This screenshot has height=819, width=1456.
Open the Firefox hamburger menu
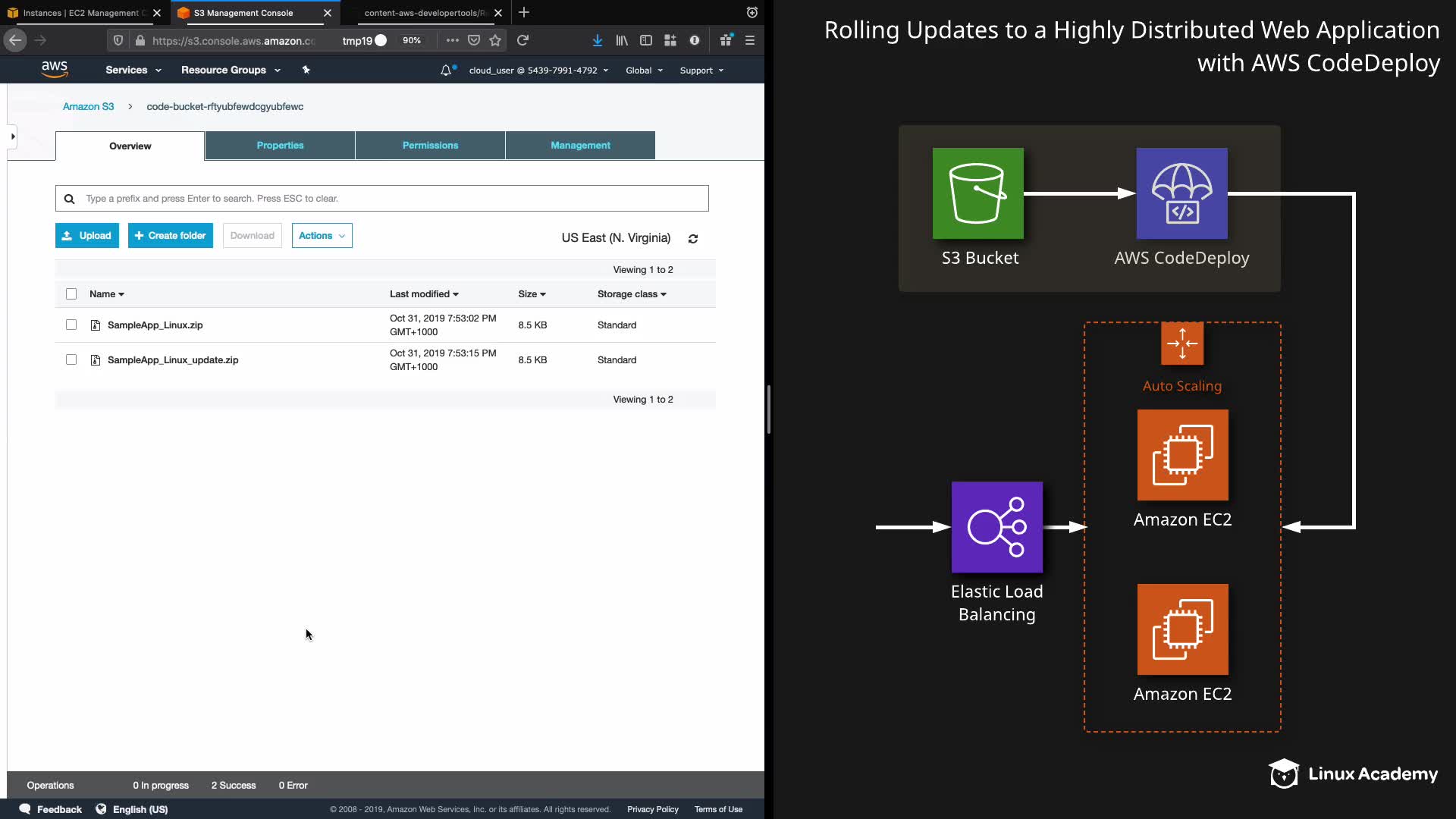coord(750,40)
